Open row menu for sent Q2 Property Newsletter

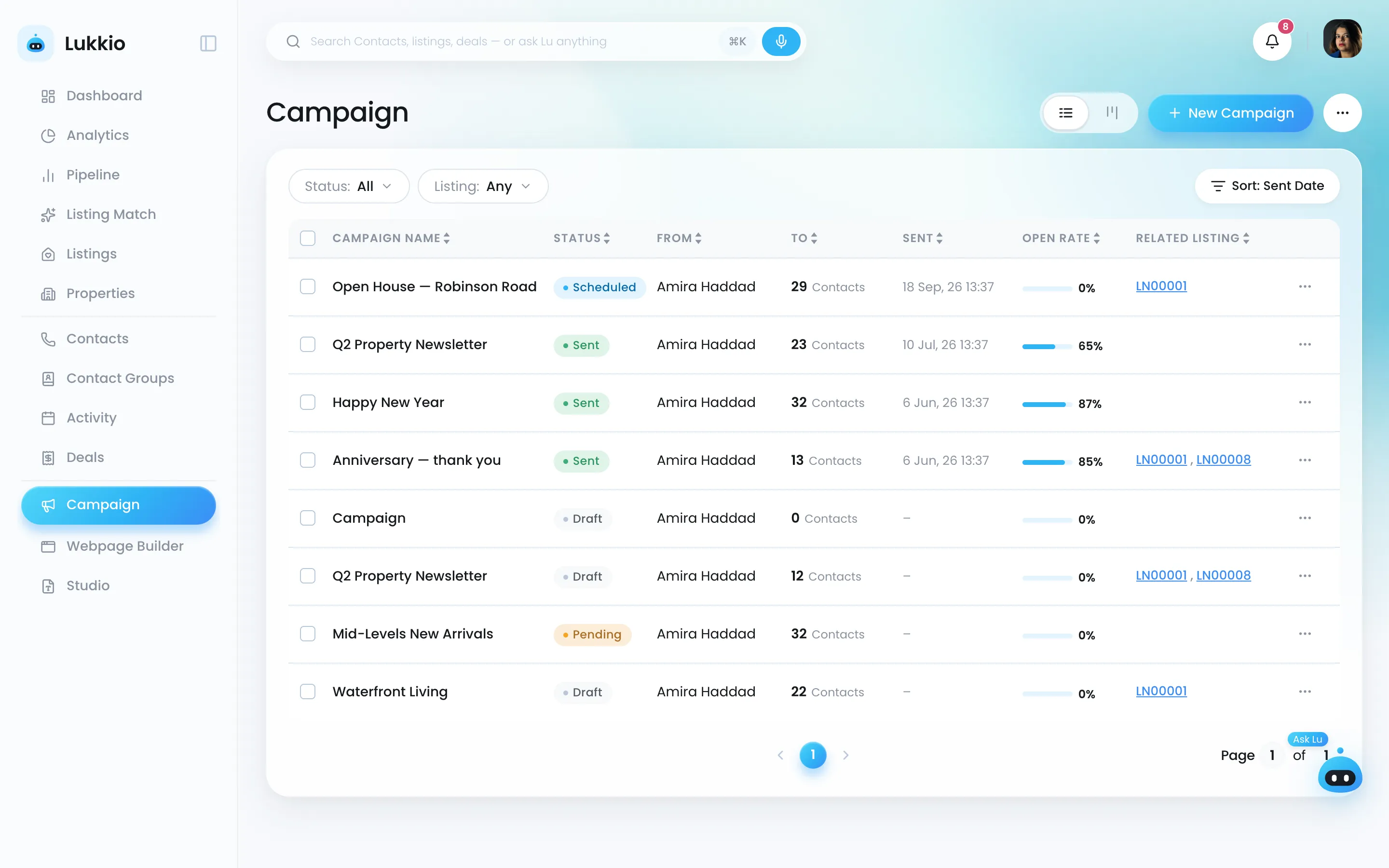coord(1305,344)
